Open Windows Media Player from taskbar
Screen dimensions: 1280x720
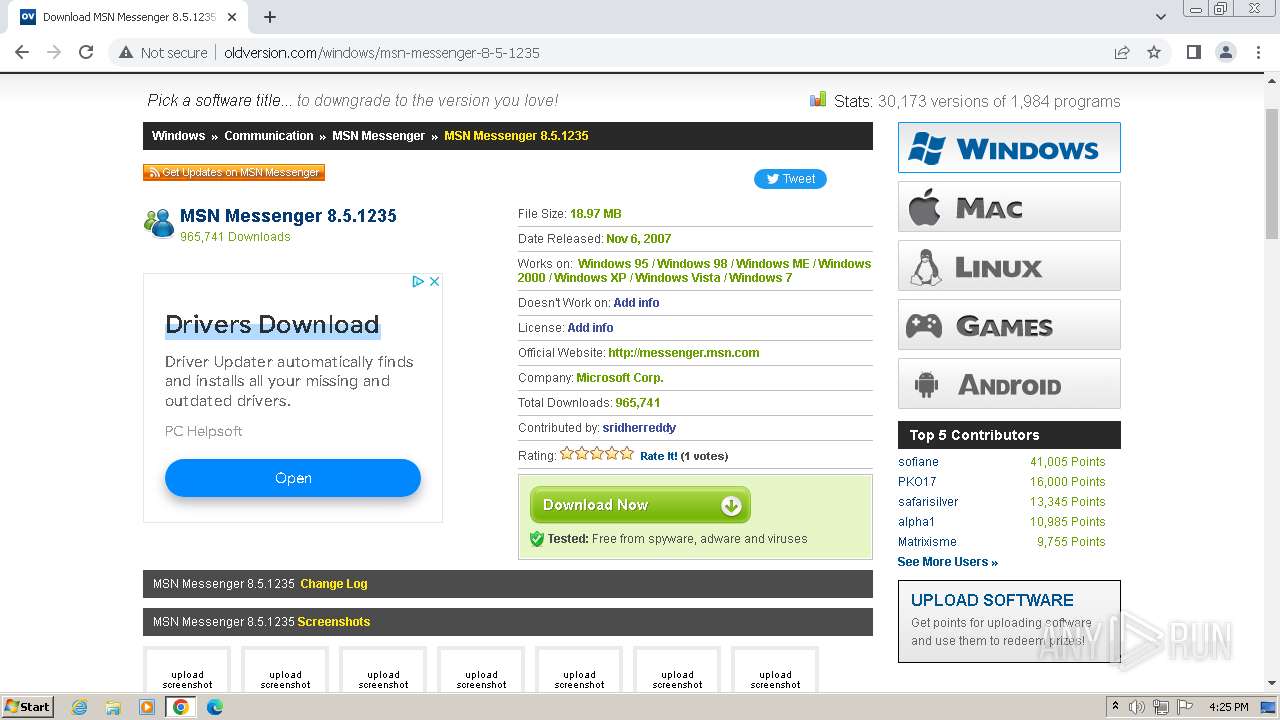[x=147, y=707]
